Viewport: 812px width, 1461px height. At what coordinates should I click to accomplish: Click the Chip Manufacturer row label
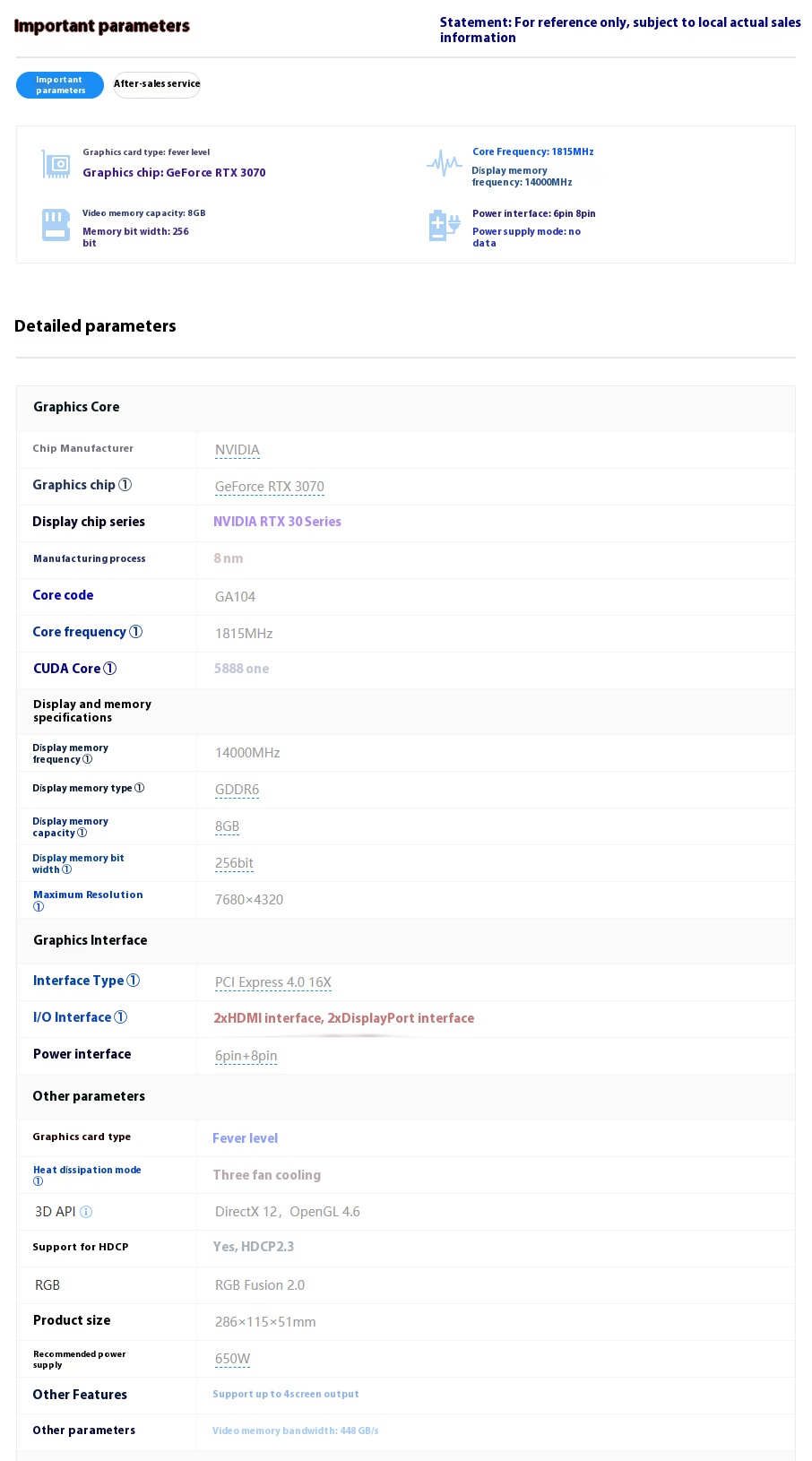pos(83,448)
